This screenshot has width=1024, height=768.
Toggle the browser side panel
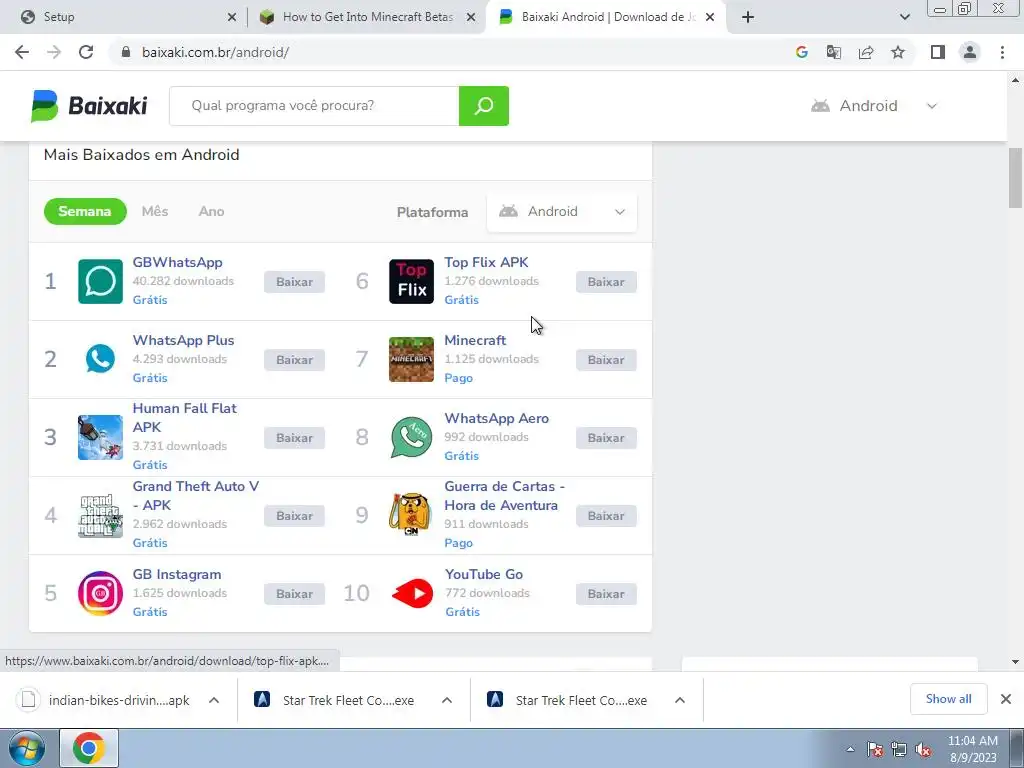[938, 52]
